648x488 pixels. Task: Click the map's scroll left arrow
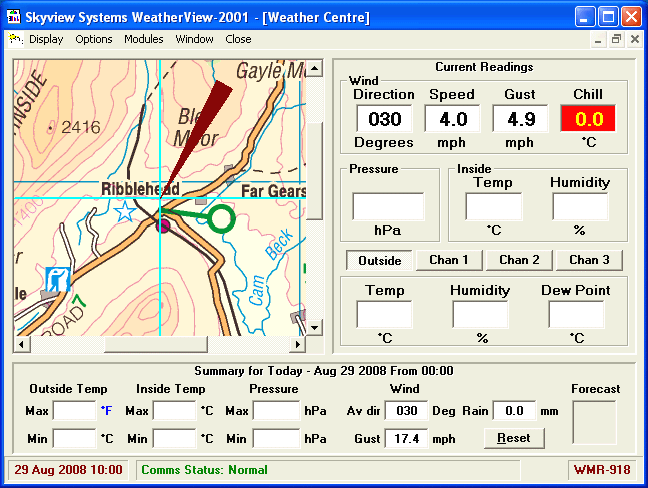coord(21,344)
